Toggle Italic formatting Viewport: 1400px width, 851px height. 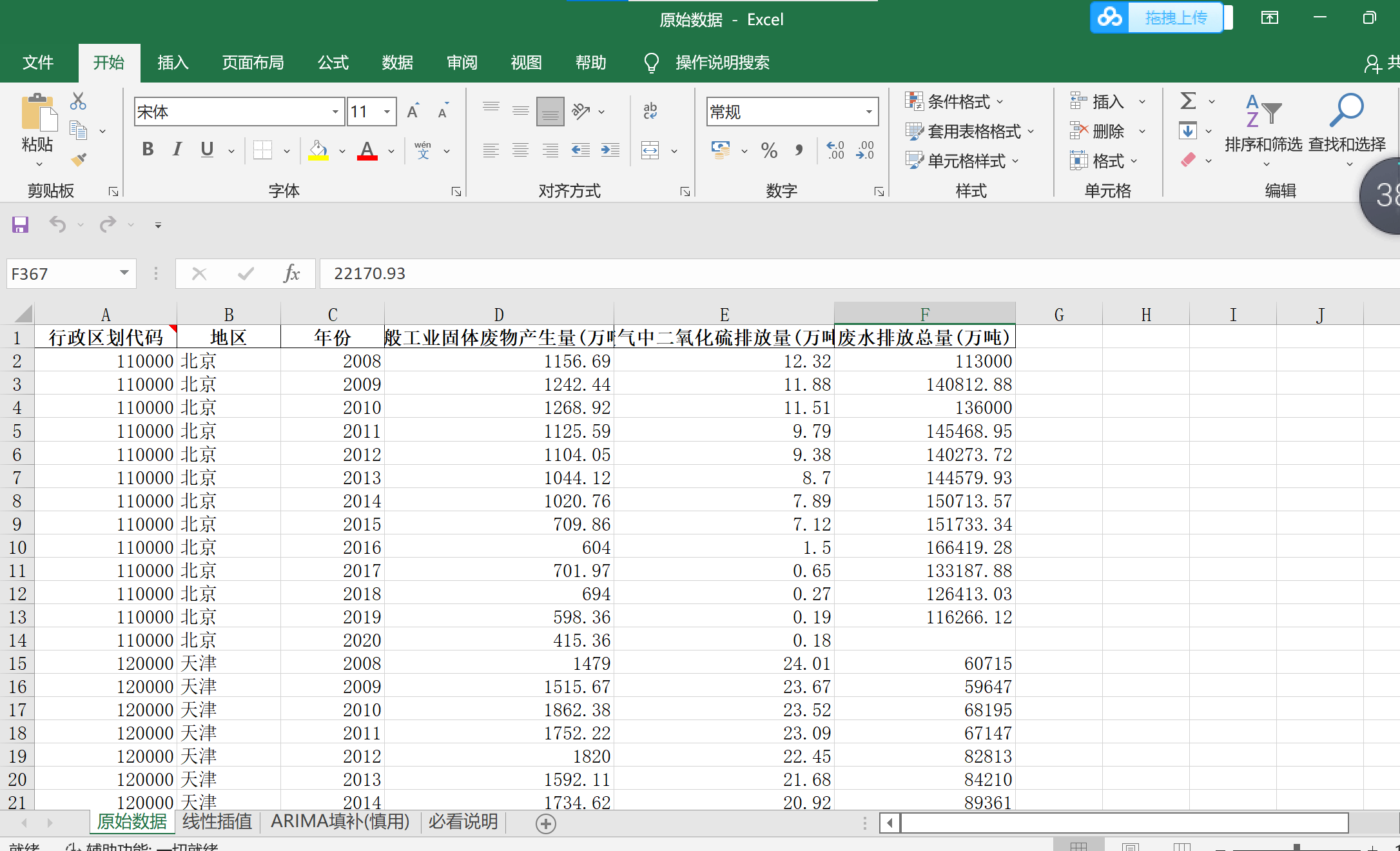click(x=177, y=150)
